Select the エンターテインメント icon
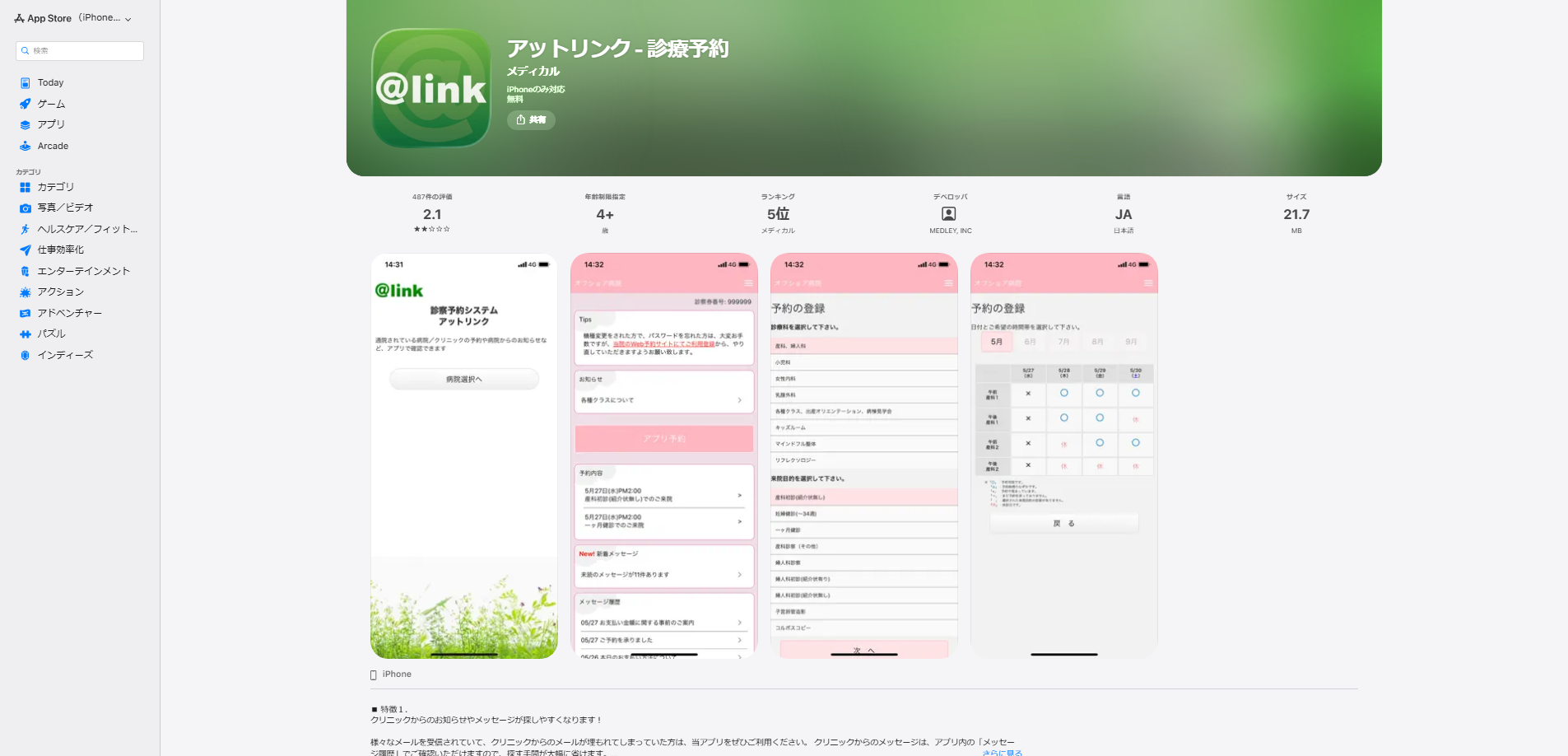This screenshot has height=756, width=1568. click(26, 272)
